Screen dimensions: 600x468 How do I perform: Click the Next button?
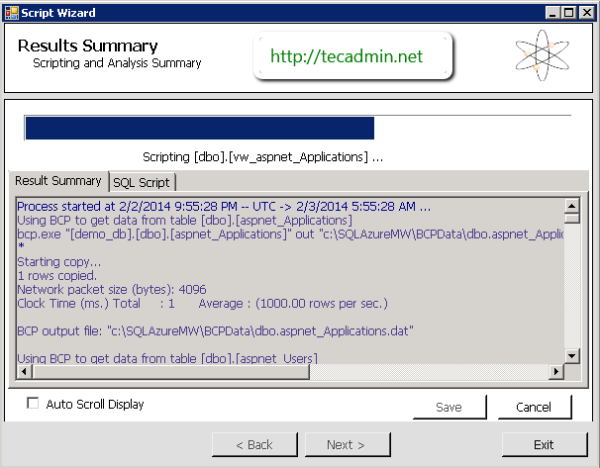(x=345, y=444)
